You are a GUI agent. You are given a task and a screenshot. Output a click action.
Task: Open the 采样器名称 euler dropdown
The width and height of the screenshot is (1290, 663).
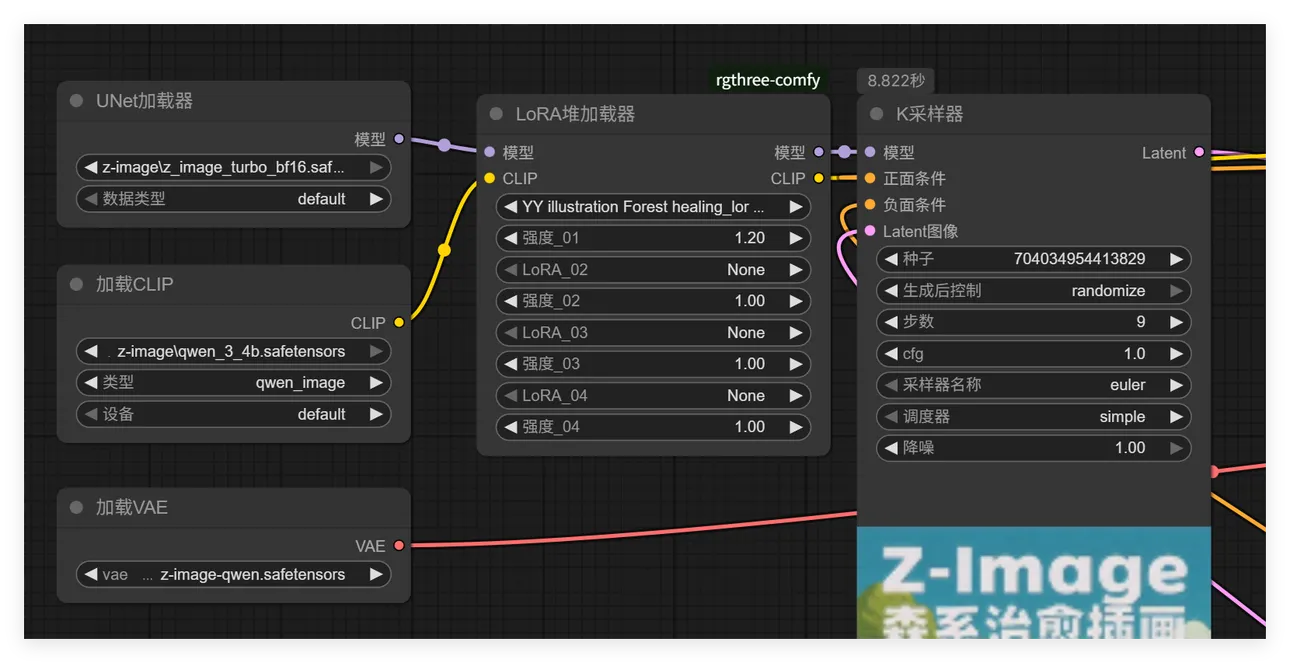[1033, 385]
